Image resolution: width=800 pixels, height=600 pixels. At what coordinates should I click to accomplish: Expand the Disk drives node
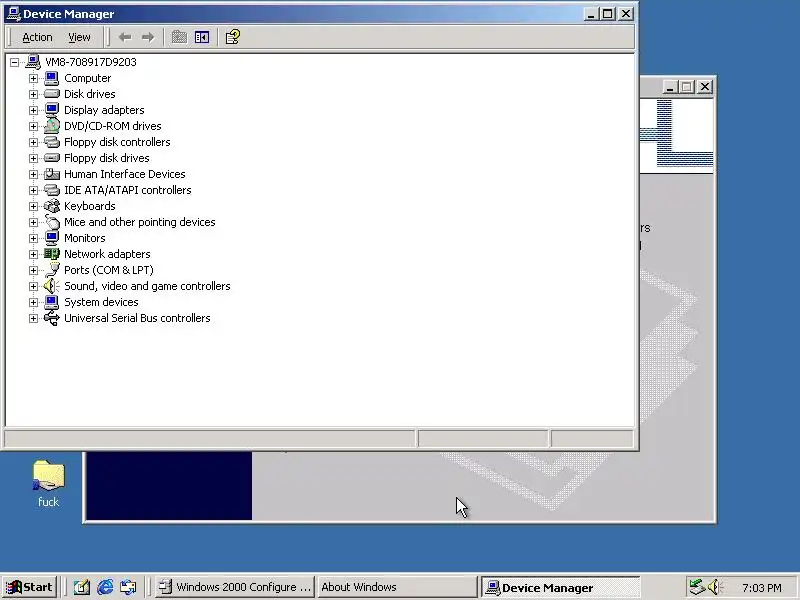[33, 94]
